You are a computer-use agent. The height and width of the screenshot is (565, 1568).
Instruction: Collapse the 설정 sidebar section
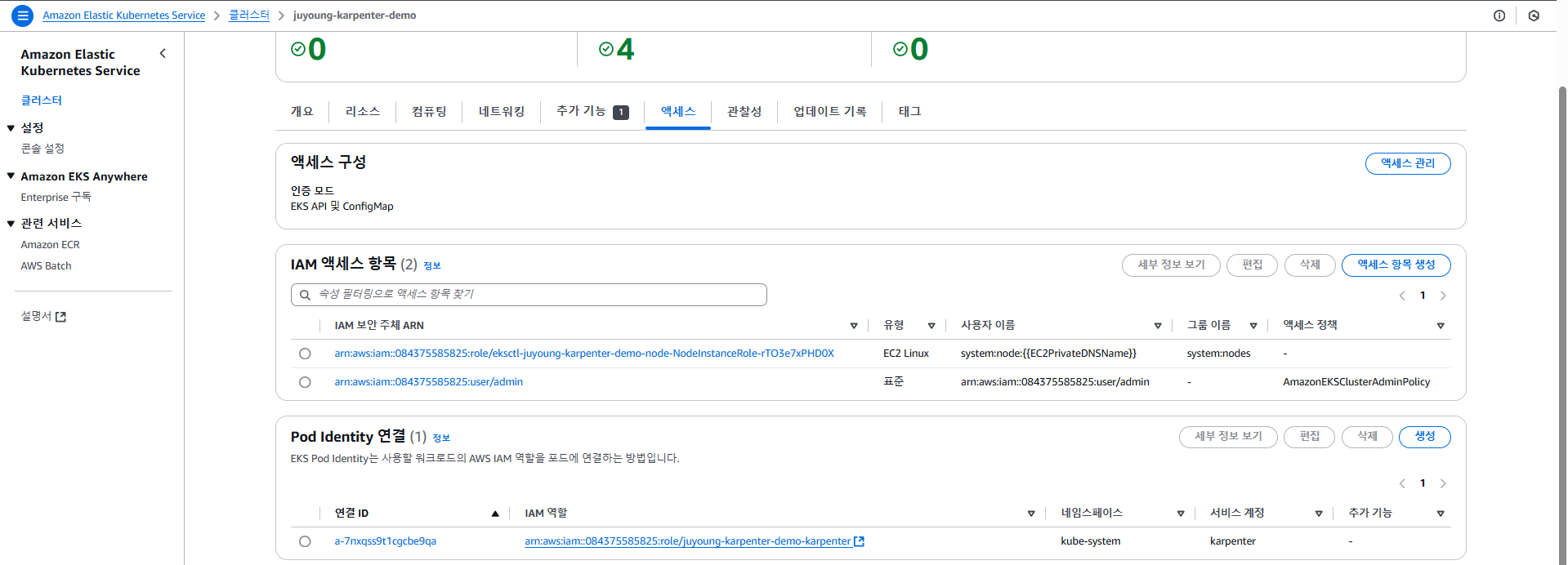click(x=11, y=128)
